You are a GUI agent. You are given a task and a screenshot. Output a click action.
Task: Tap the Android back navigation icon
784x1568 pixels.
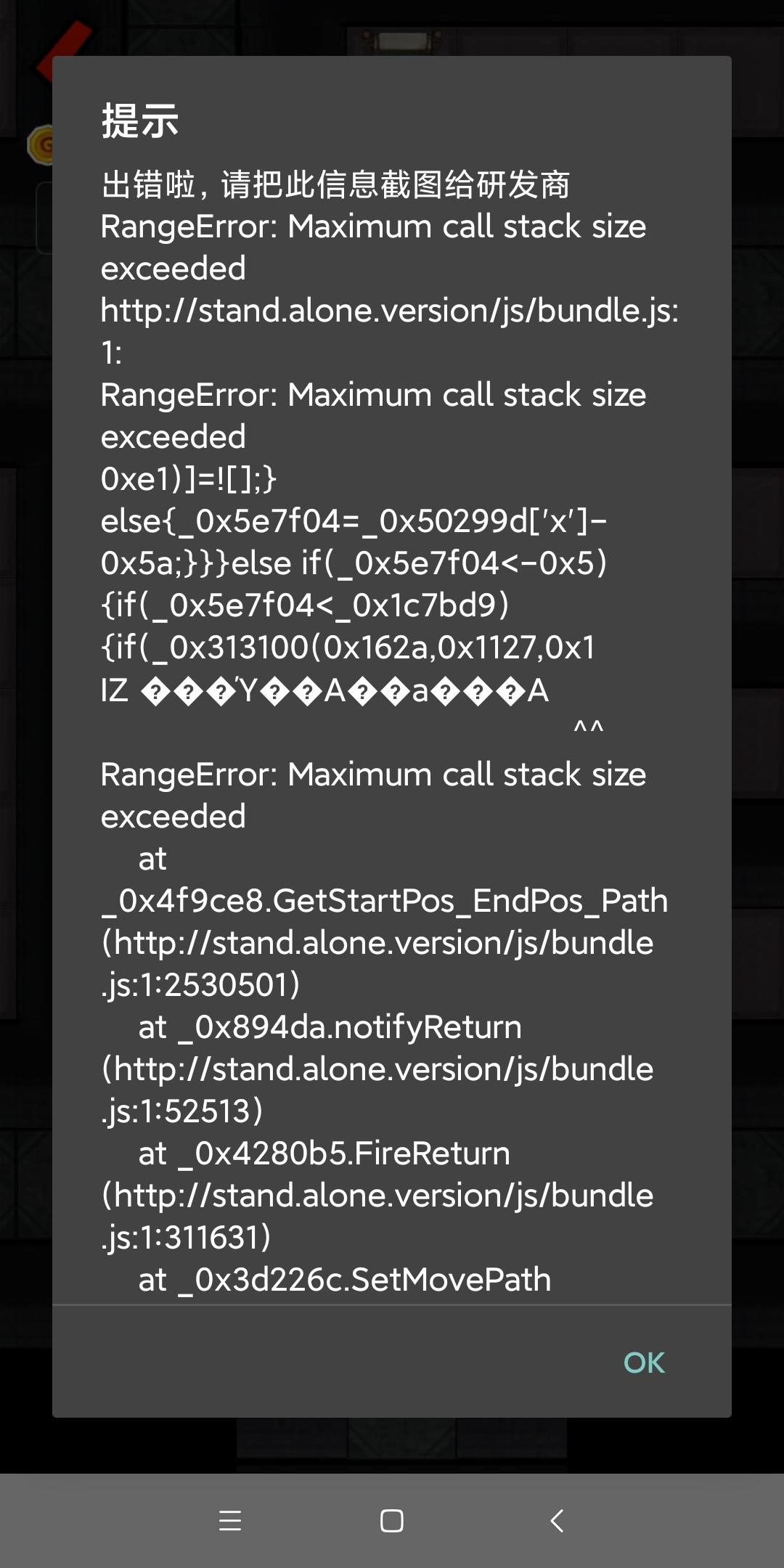click(x=557, y=1520)
